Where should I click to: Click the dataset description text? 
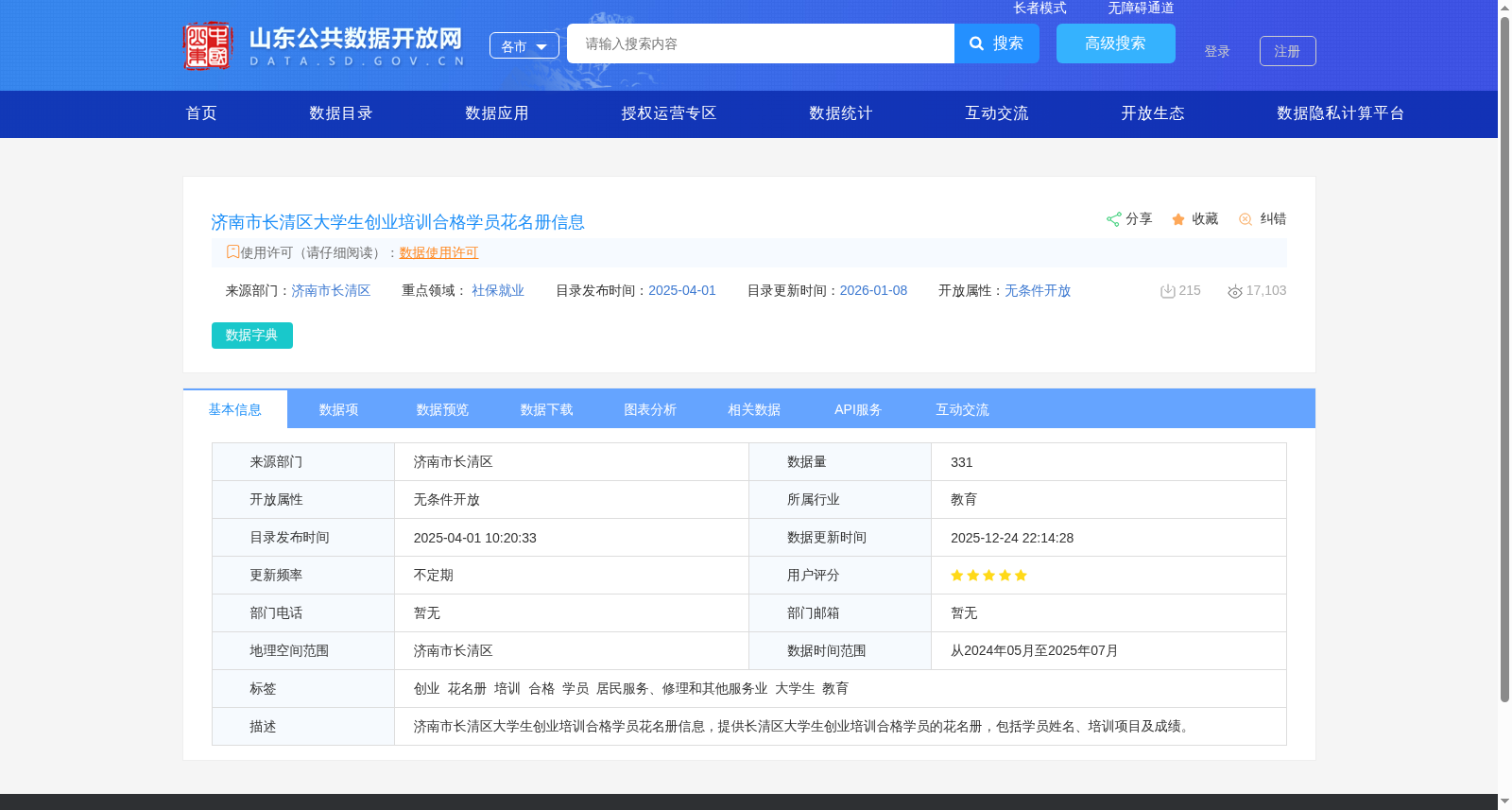coord(803,727)
